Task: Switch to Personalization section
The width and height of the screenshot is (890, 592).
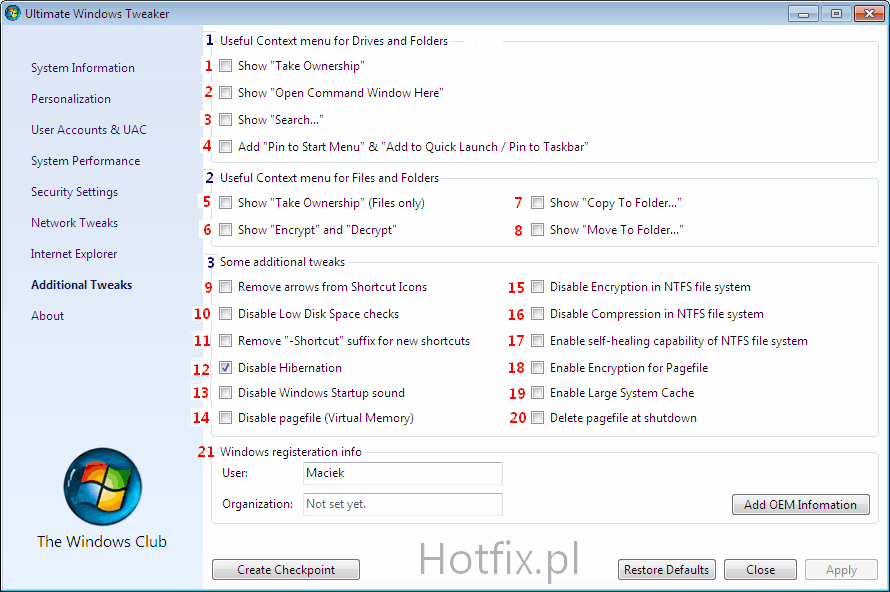Action: [70, 99]
